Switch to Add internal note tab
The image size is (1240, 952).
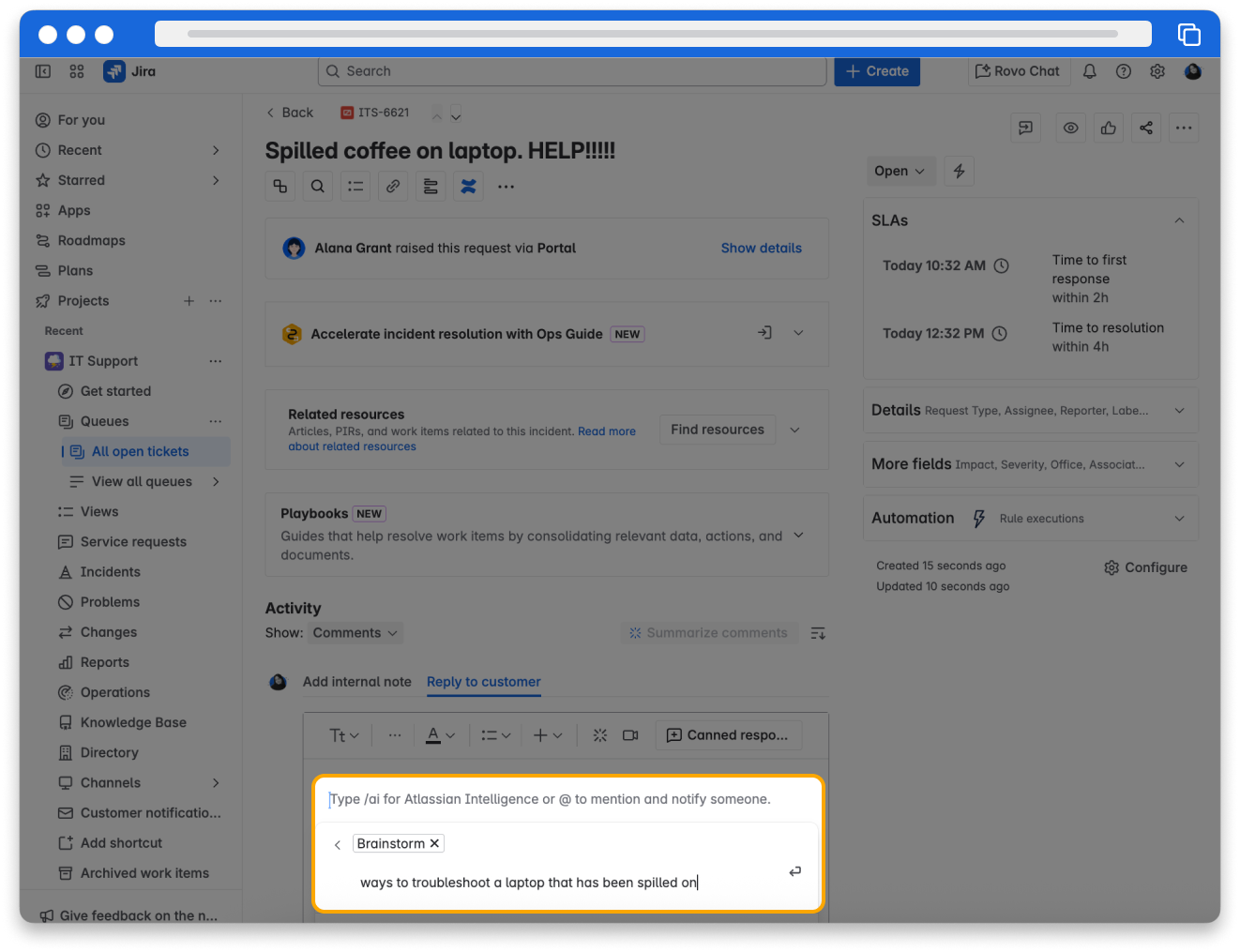tap(357, 682)
